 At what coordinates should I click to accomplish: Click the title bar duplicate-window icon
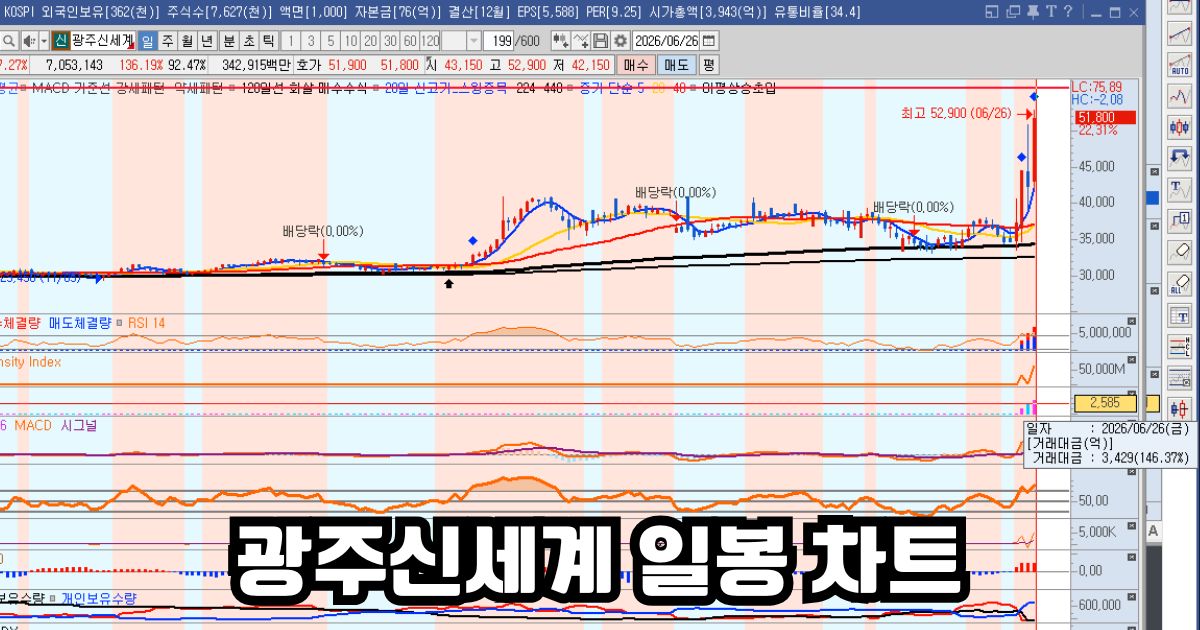coord(1013,11)
